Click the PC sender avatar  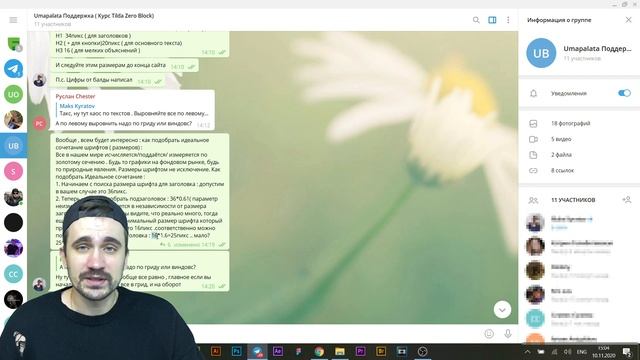point(40,123)
